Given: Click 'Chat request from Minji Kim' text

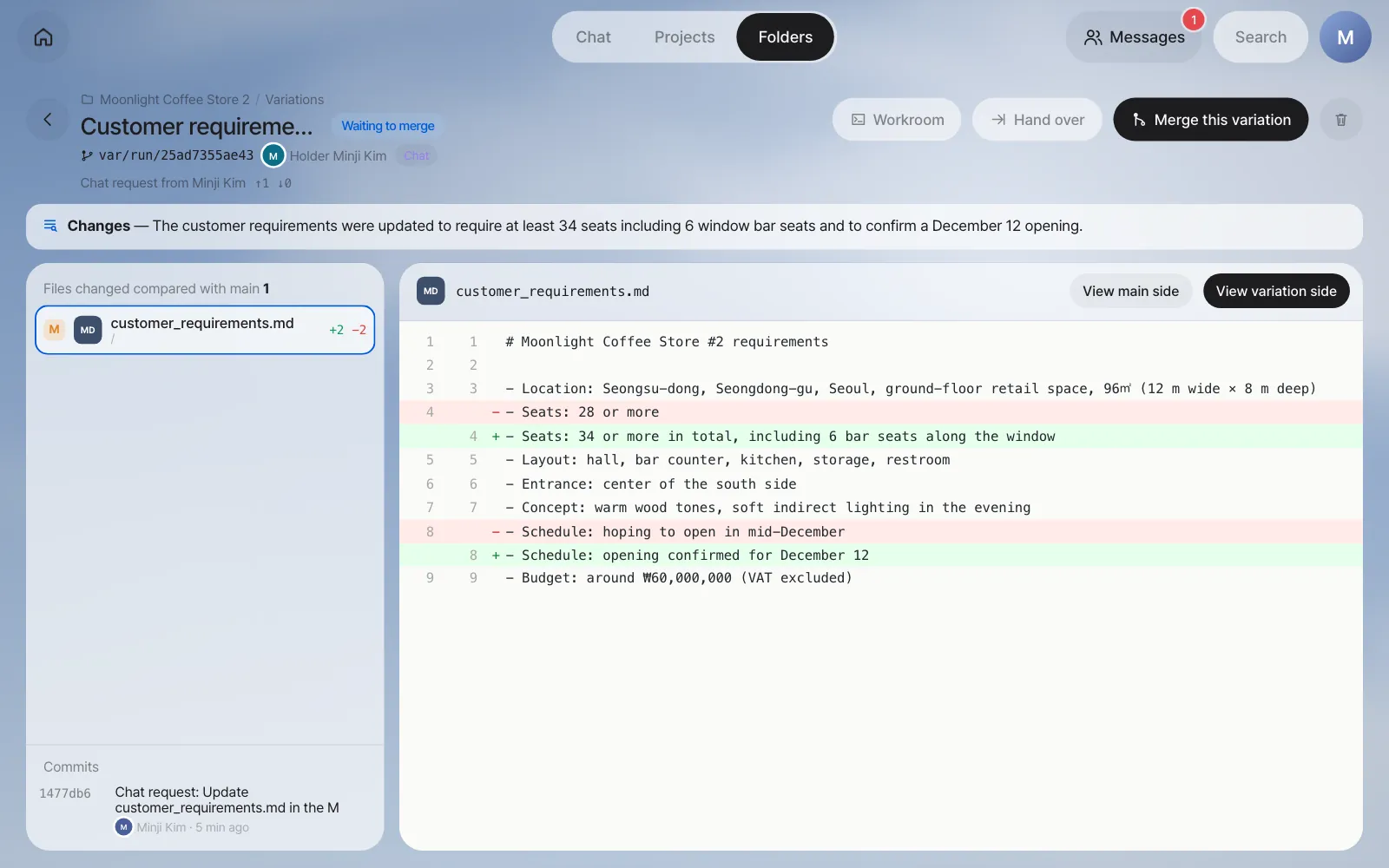Looking at the screenshot, I should [x=163, y=183].
